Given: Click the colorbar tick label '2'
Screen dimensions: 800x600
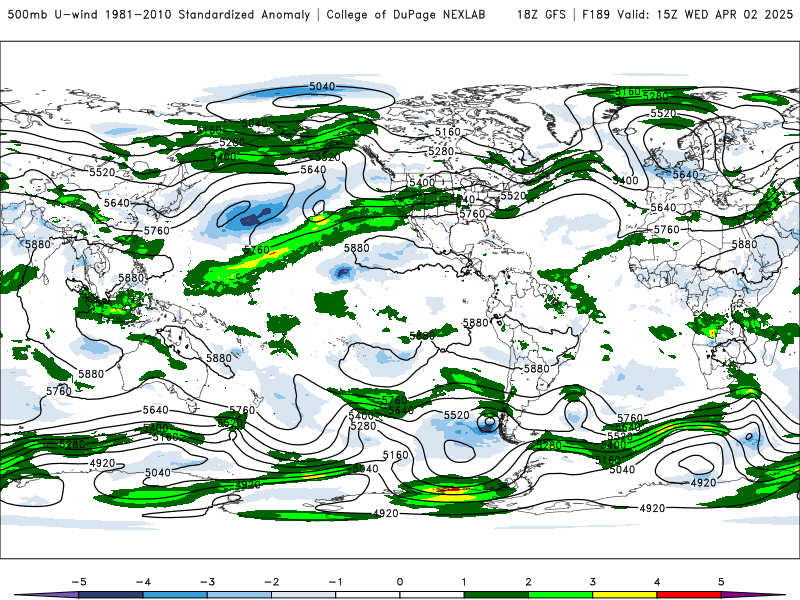Looking at the screenshot, I should coord(528,582).
